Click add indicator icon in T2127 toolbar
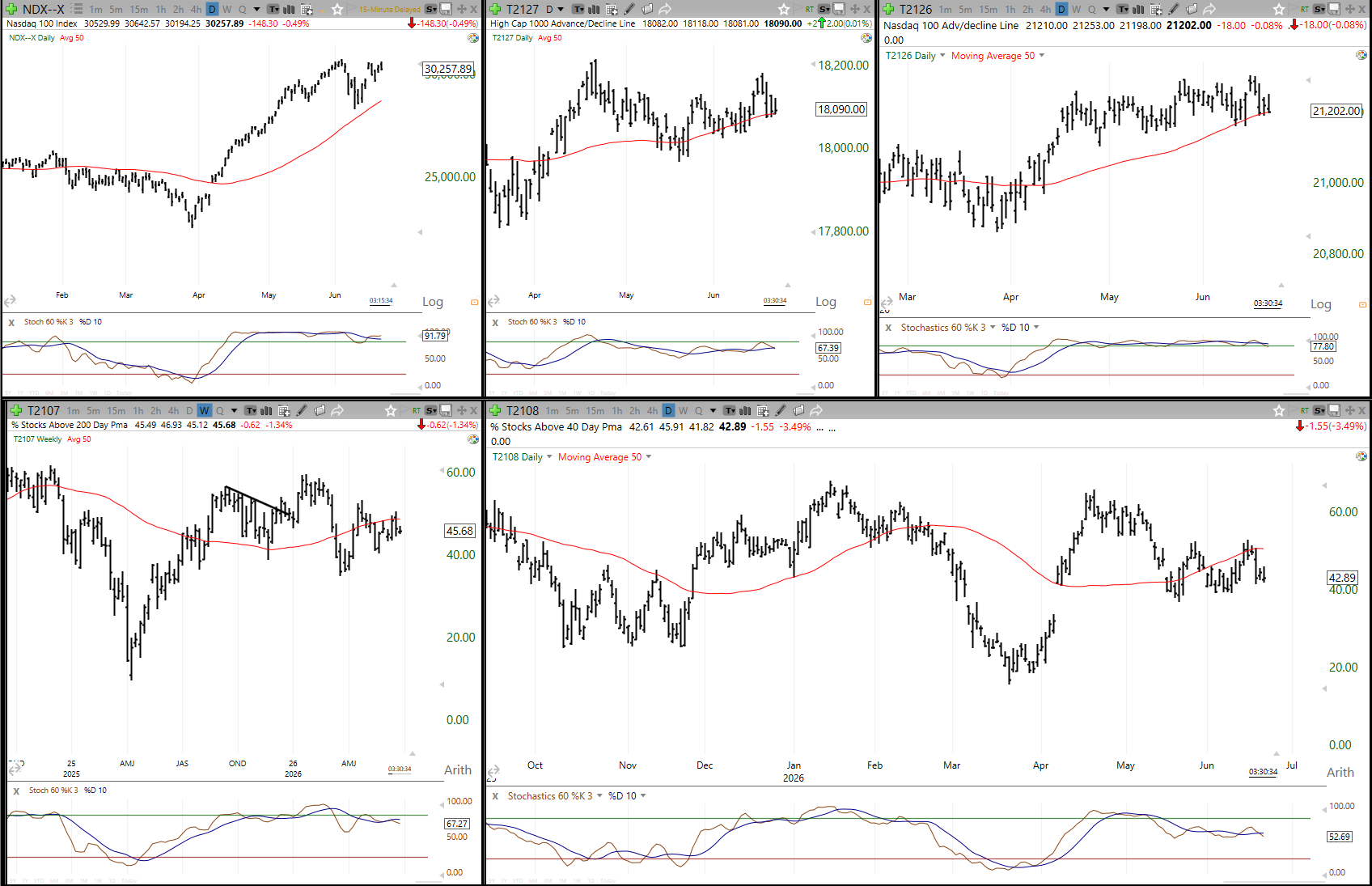Image resolution: width=1372 pixels, height=886 pixels. (x=612, y=9)
